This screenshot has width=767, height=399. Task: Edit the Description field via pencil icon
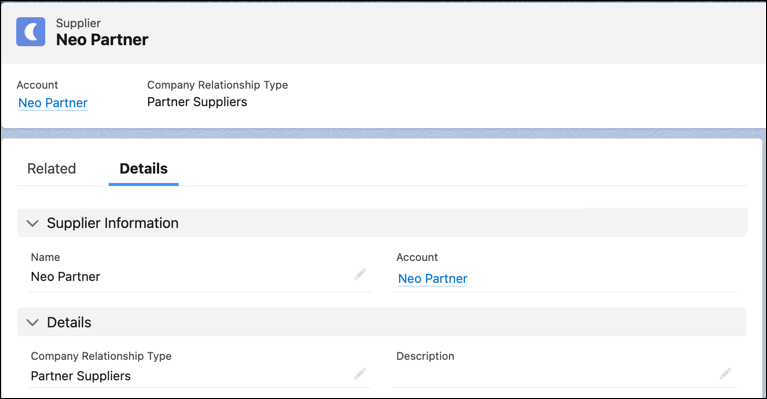click(725, 374)
